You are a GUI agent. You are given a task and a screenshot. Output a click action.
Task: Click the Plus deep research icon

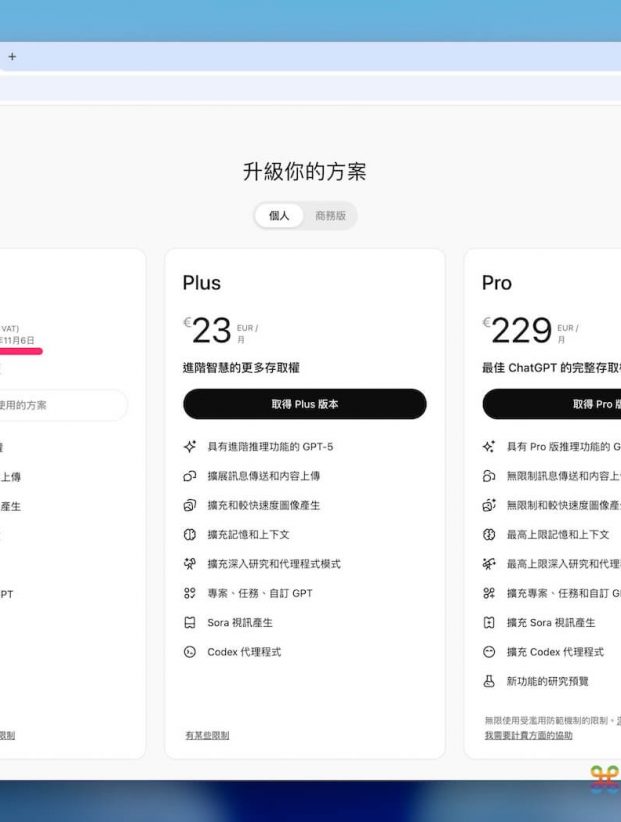coord(190,564)
